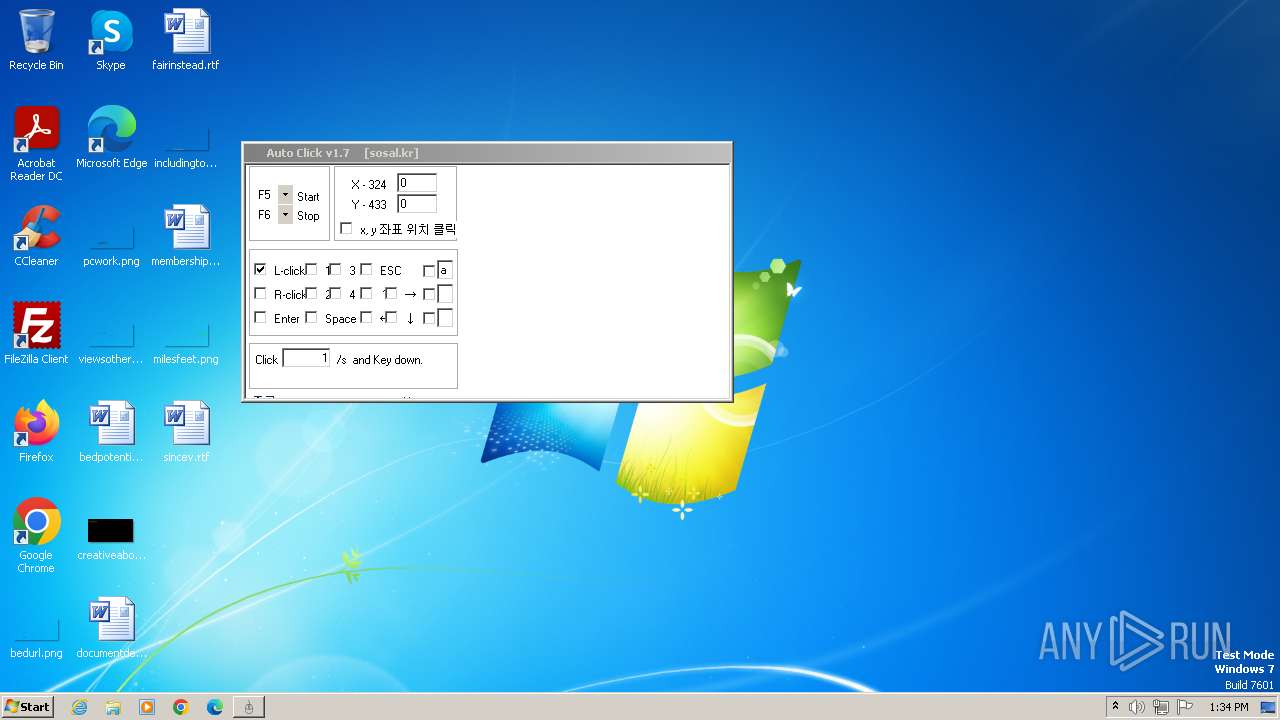Viewport: 1280px width, 720px height.
Task: Select the FileZilla Client desktop shortcut
Action: pos(36,333)
